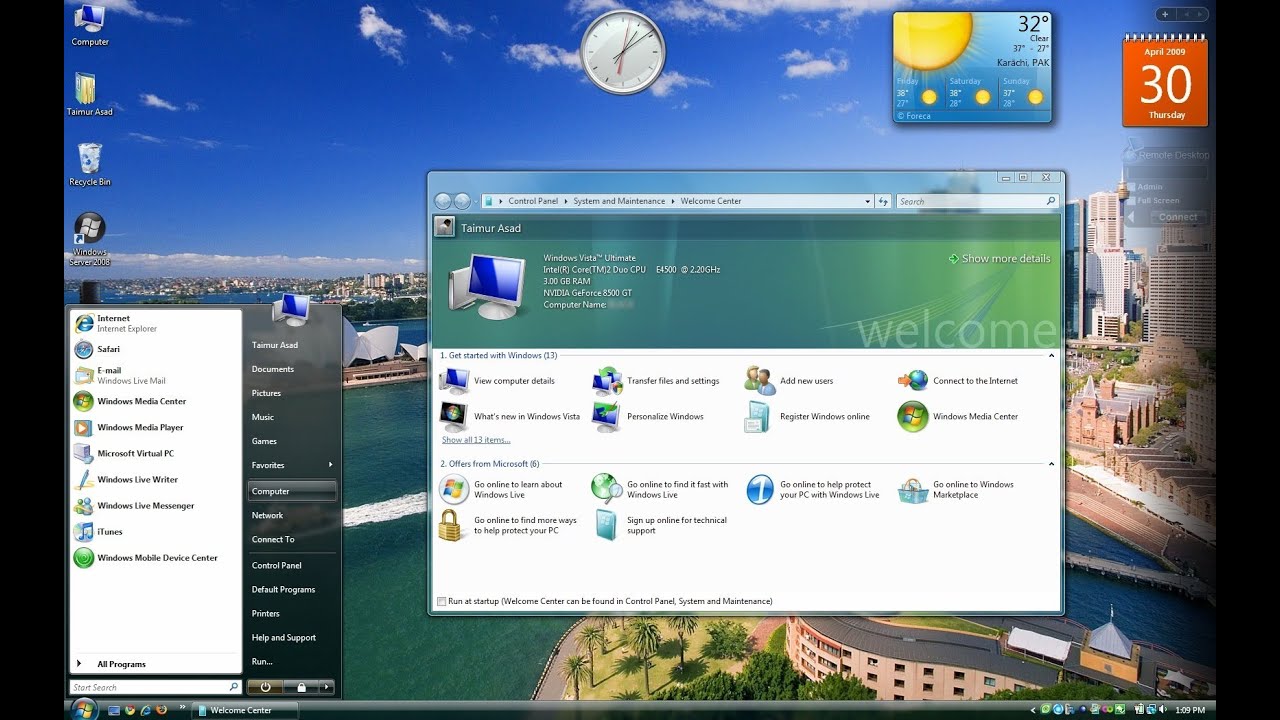
Task: Open the Recycle Bin on desktop
Action: tap(90, 164)
